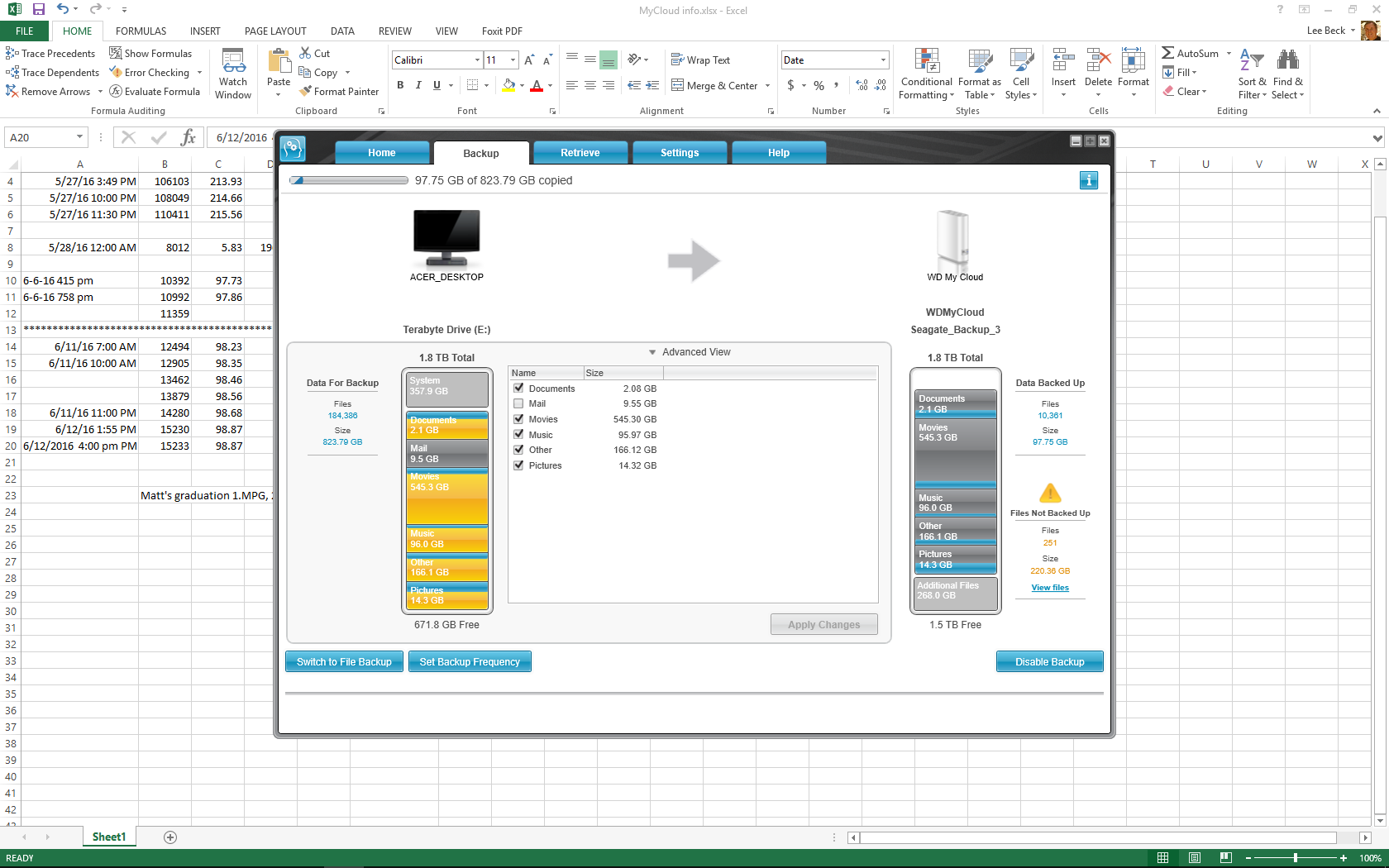Apply the red font color
Screen dimensions: 1389x868
coord(537,85)
